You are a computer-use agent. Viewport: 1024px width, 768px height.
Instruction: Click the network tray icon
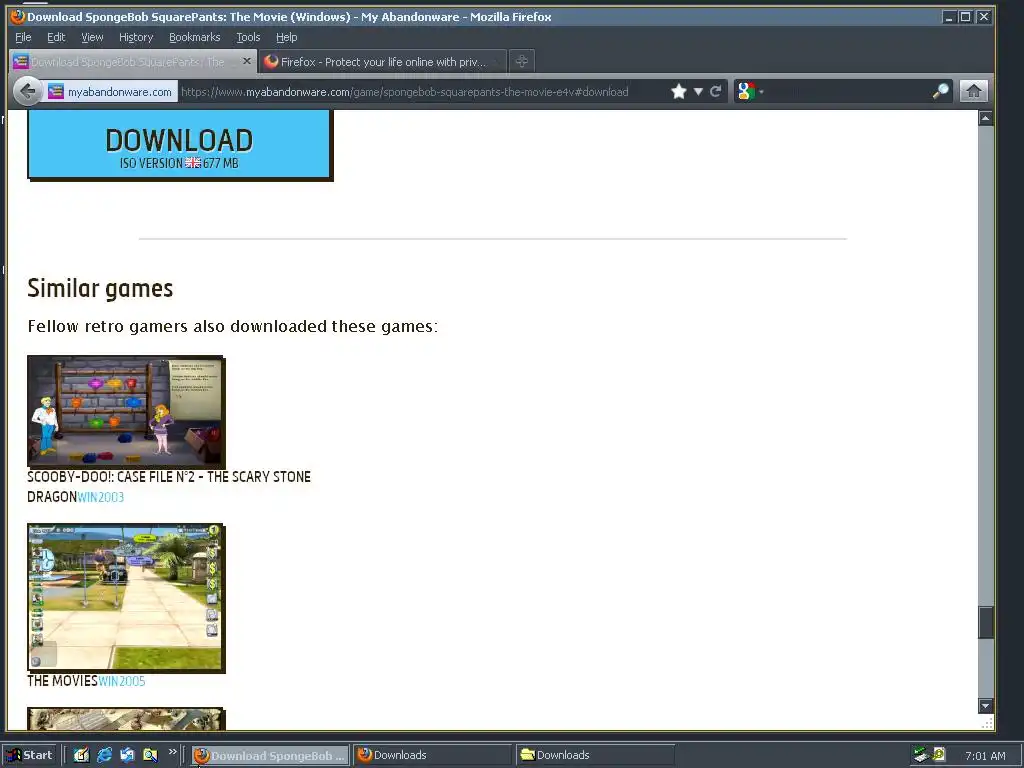921,755
